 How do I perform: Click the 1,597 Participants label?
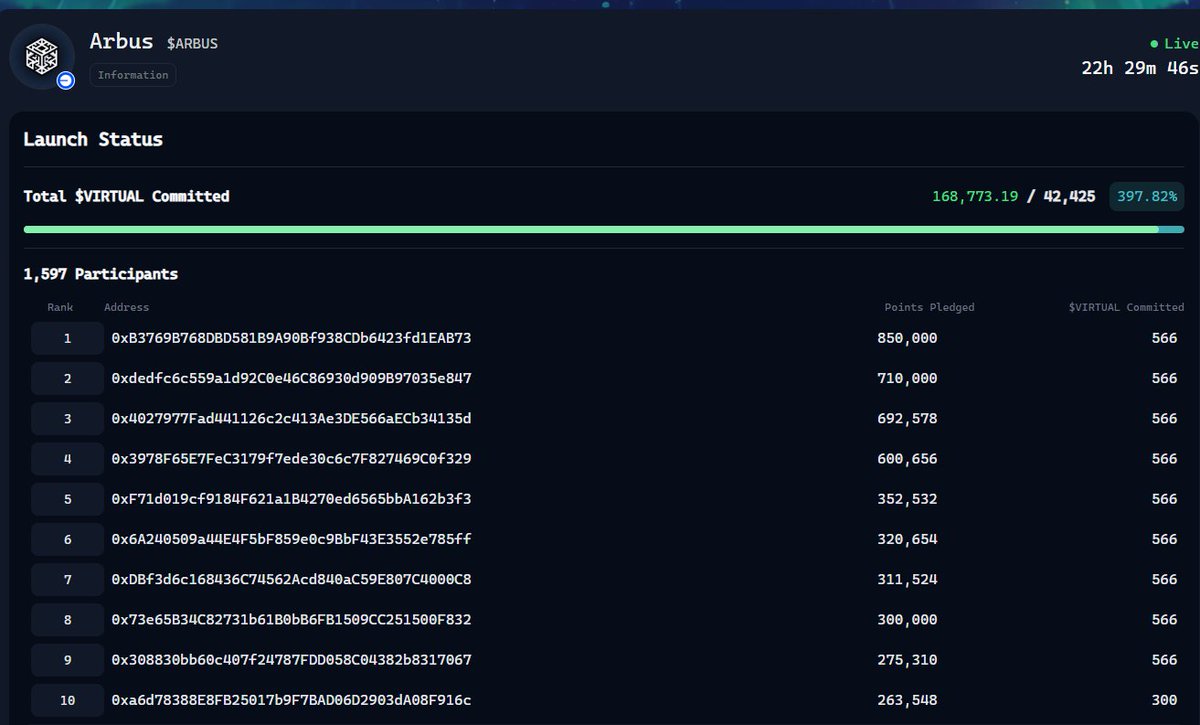[x=100, y=273]
